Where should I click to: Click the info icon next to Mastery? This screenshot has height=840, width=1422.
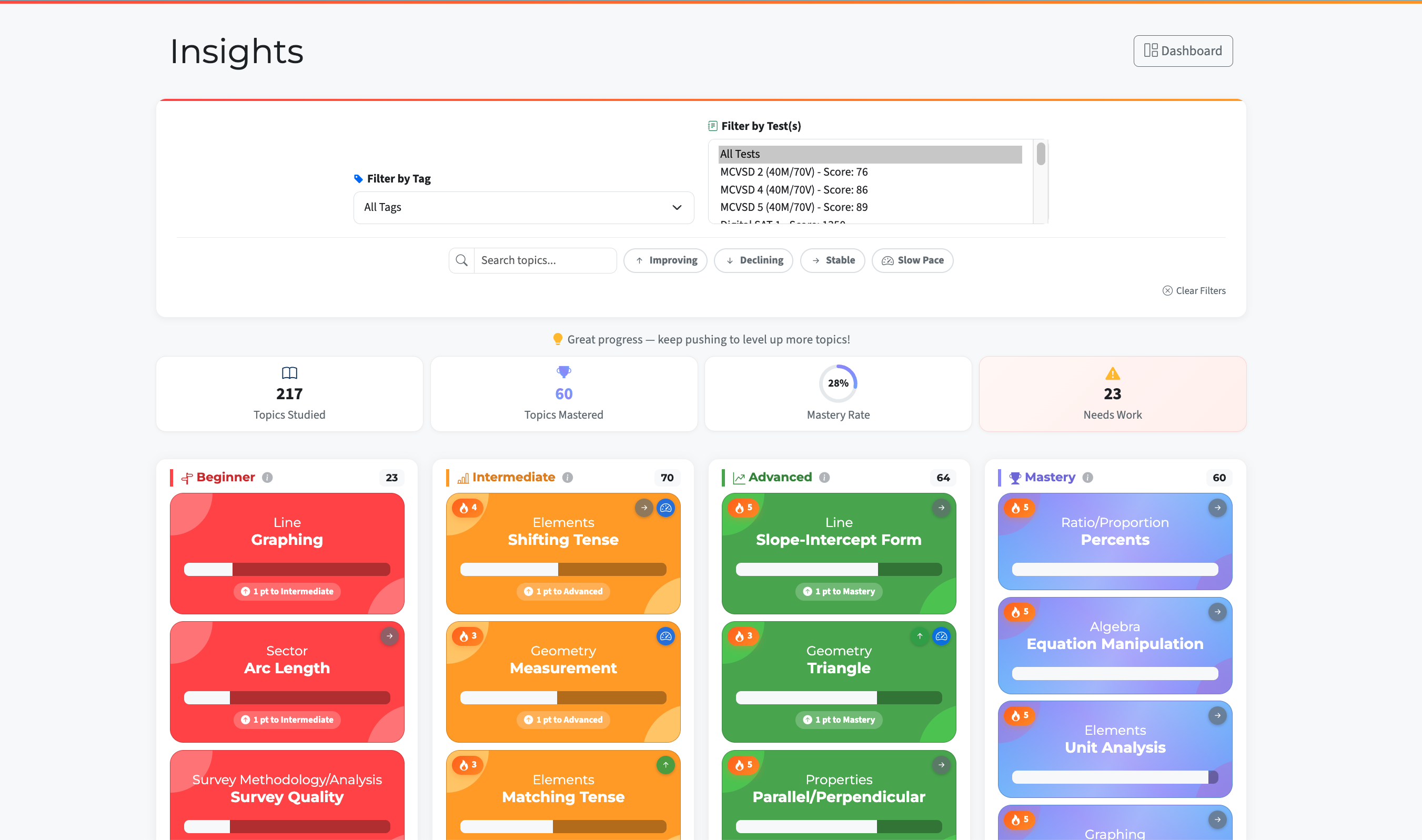coord(1087,478)
